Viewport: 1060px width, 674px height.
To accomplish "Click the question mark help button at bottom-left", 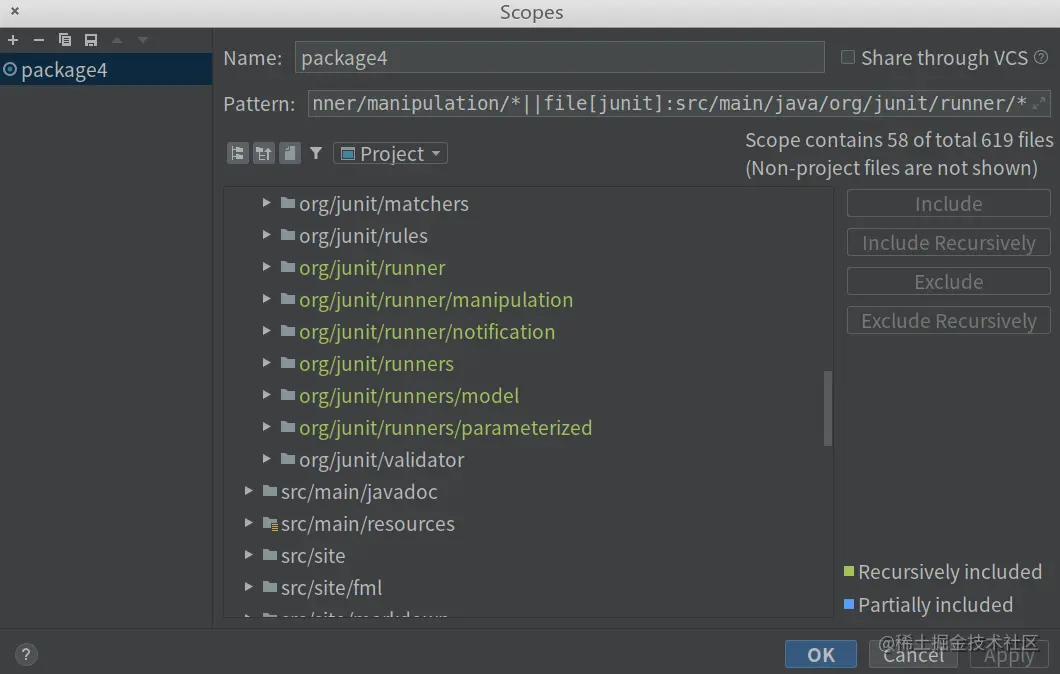I will 27,655.
